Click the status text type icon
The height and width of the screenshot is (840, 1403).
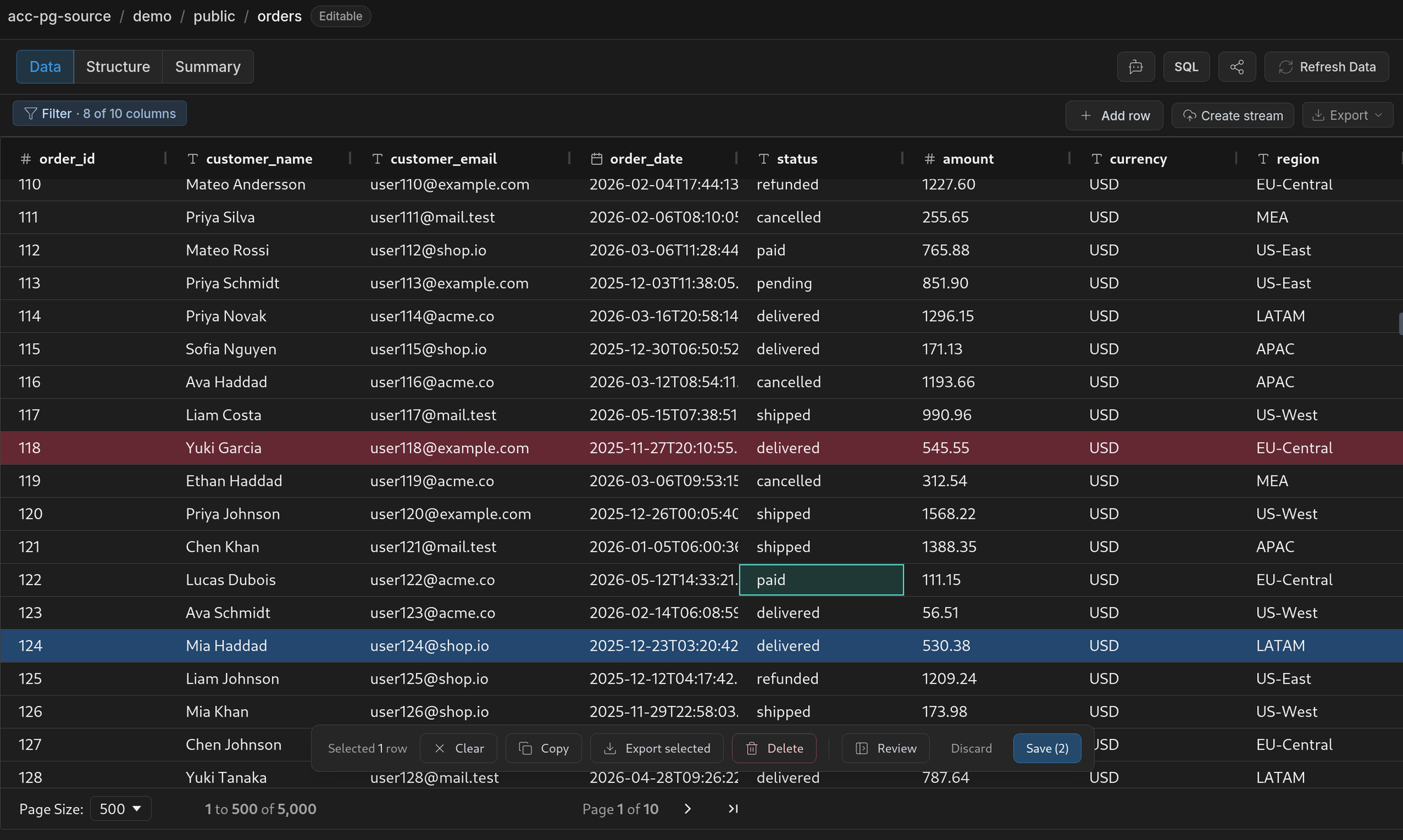(x=764, y=159)
